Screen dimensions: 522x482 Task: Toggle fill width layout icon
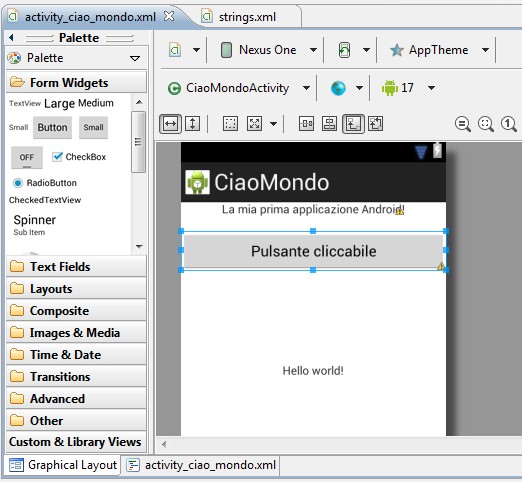coord(170,124)
